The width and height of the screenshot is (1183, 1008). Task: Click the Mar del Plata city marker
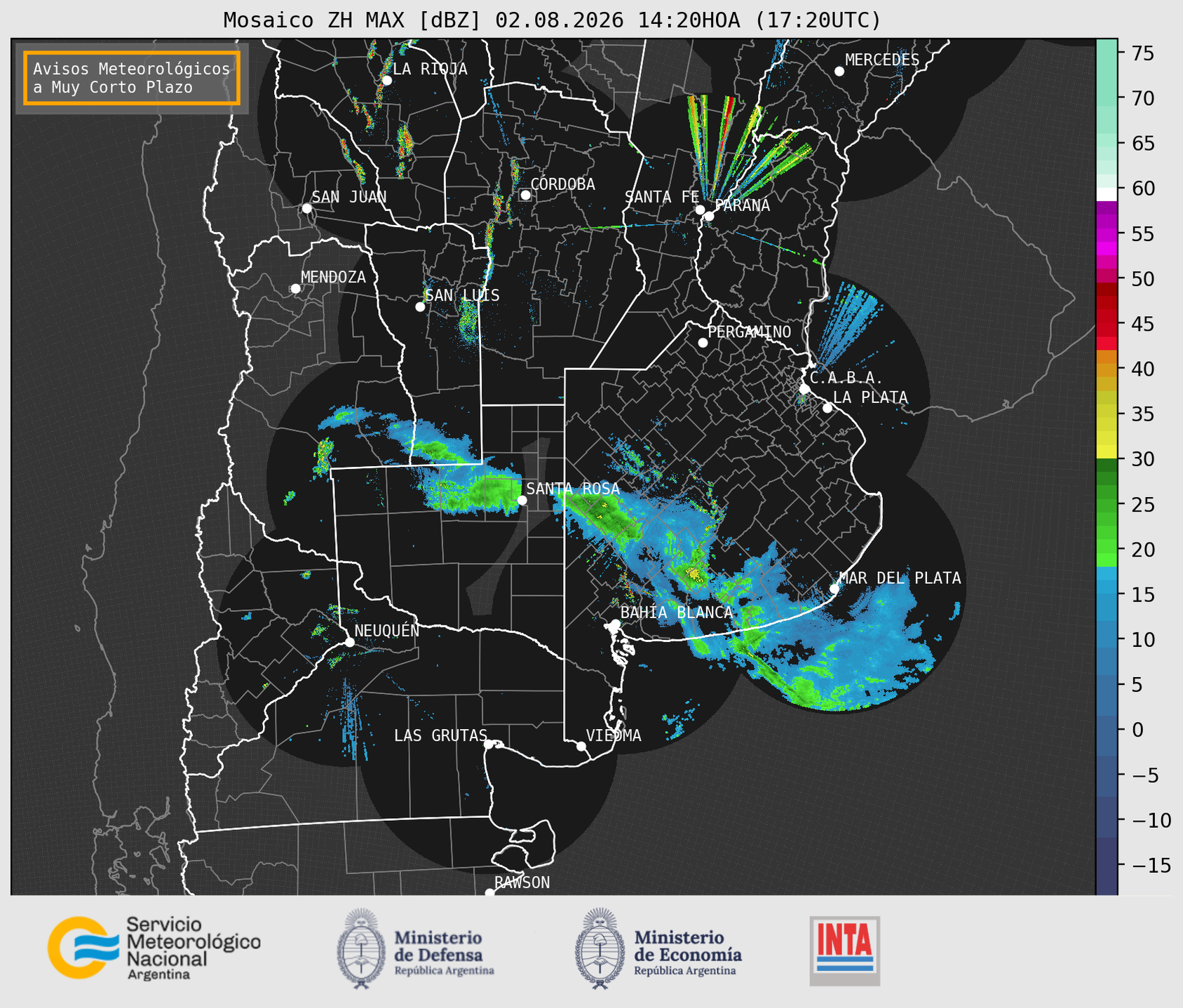834,589
